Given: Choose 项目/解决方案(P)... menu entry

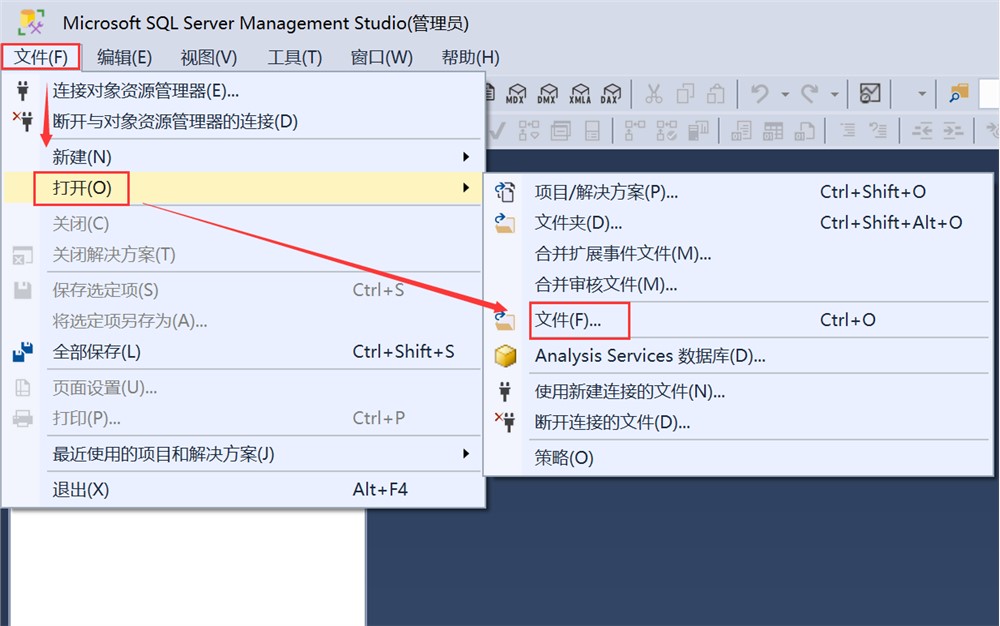Looking at the screenshot, I should tap(606, 192).
